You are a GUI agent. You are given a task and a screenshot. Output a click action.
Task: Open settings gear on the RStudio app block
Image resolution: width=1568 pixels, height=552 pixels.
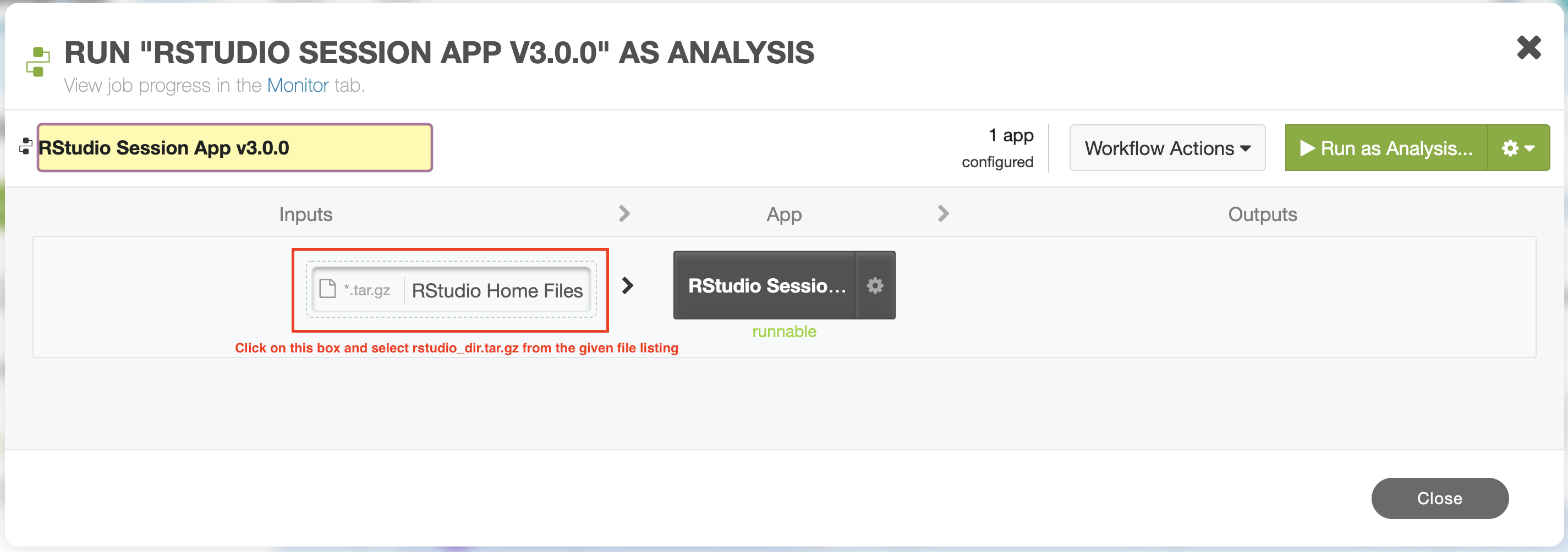click(x=875, y=285)
